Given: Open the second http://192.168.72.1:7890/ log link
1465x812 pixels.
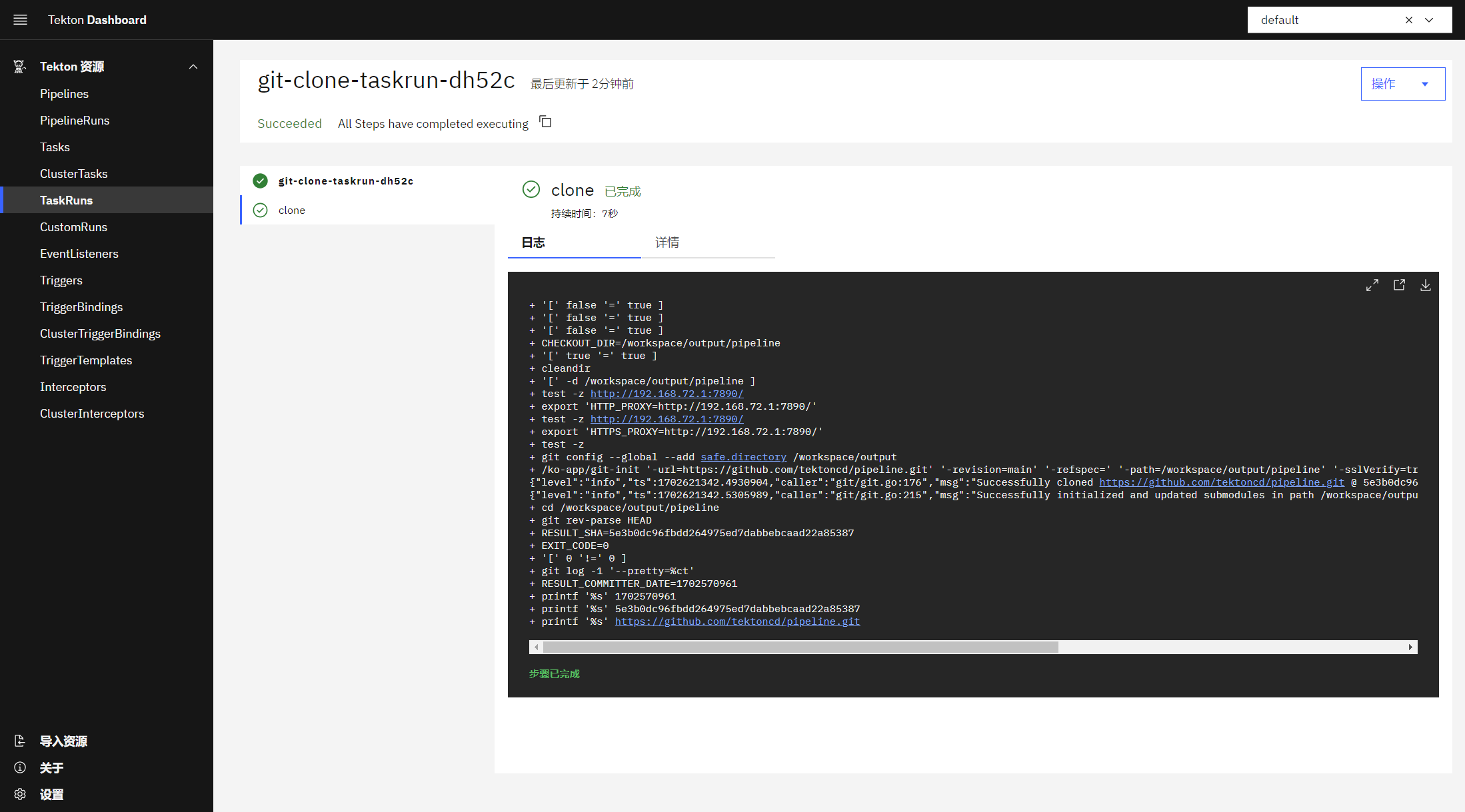Looking at the screenshot, I should tap(667, 419).
